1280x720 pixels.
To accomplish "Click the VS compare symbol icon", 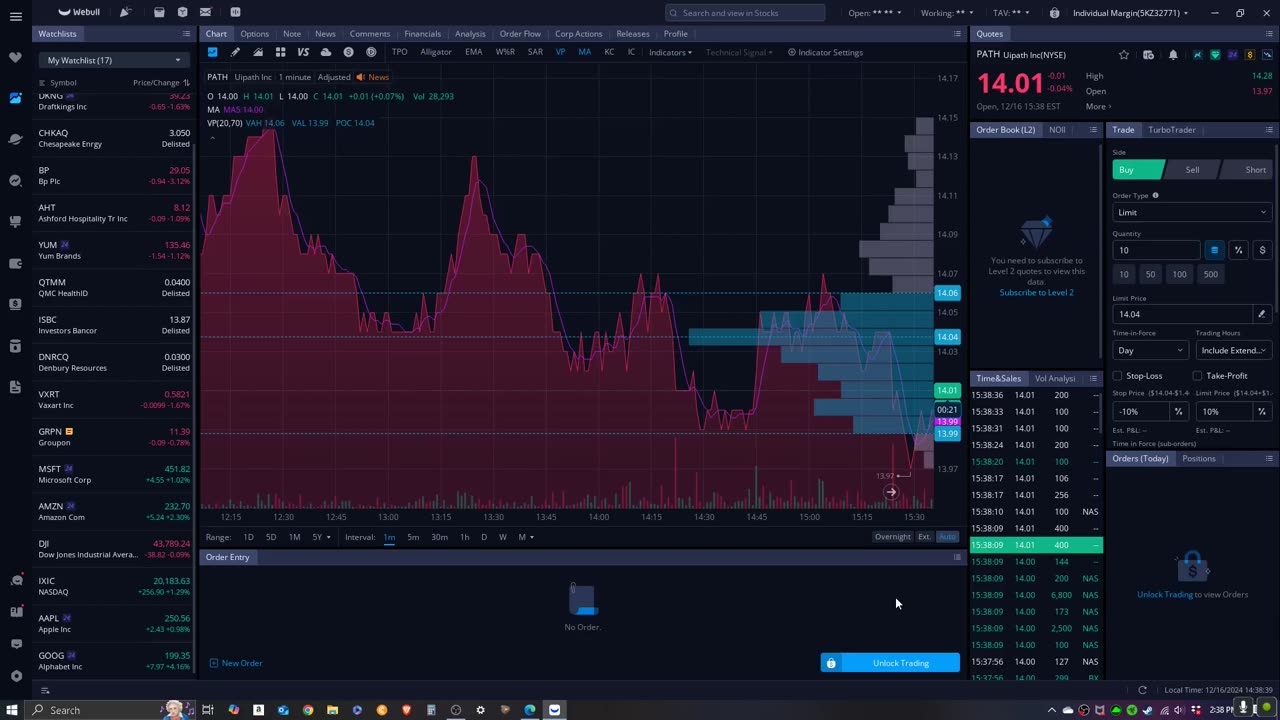I will coord(303,52).
